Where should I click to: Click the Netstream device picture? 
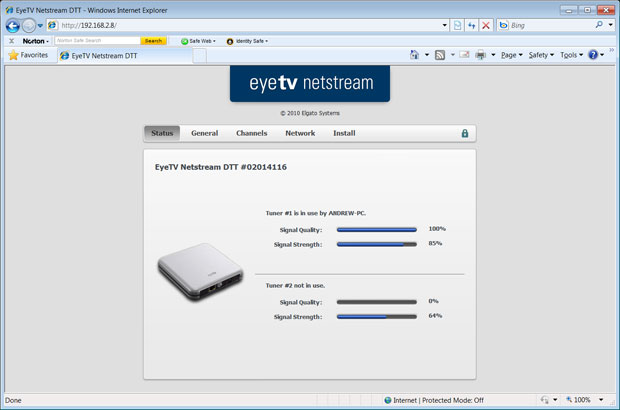[x=200, y=272]
